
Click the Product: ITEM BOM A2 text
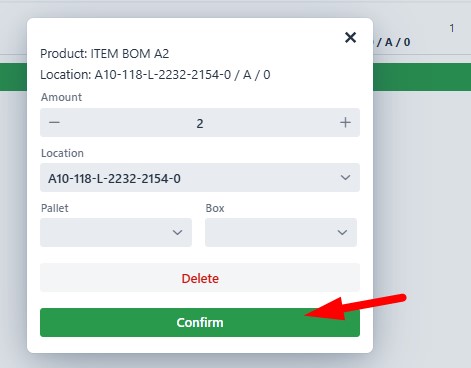point(104,54)
